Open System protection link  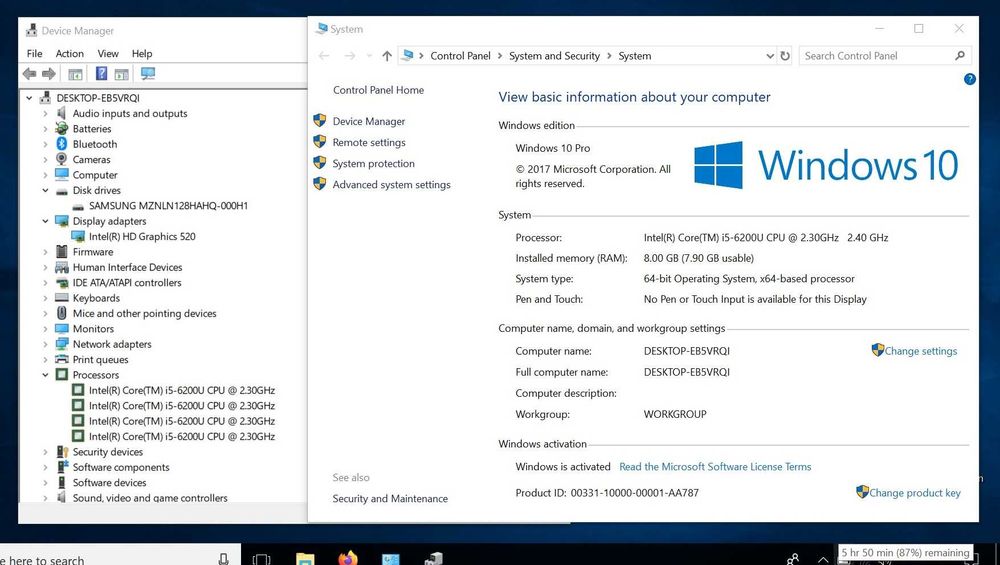(x=373, y=163)
